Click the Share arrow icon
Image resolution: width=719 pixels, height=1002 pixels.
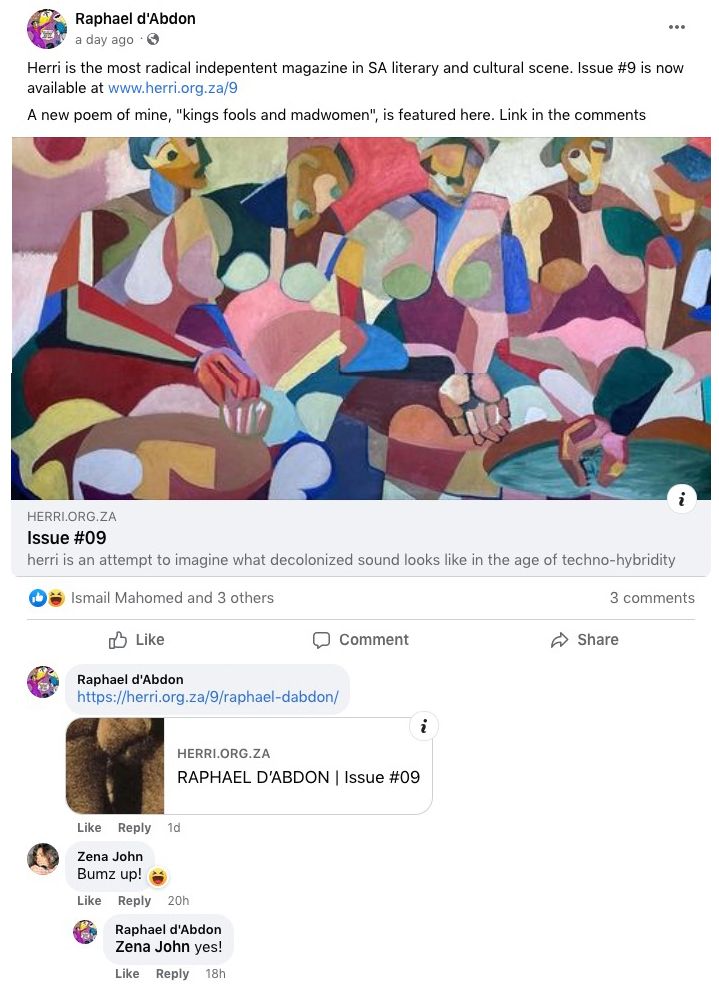559,640
